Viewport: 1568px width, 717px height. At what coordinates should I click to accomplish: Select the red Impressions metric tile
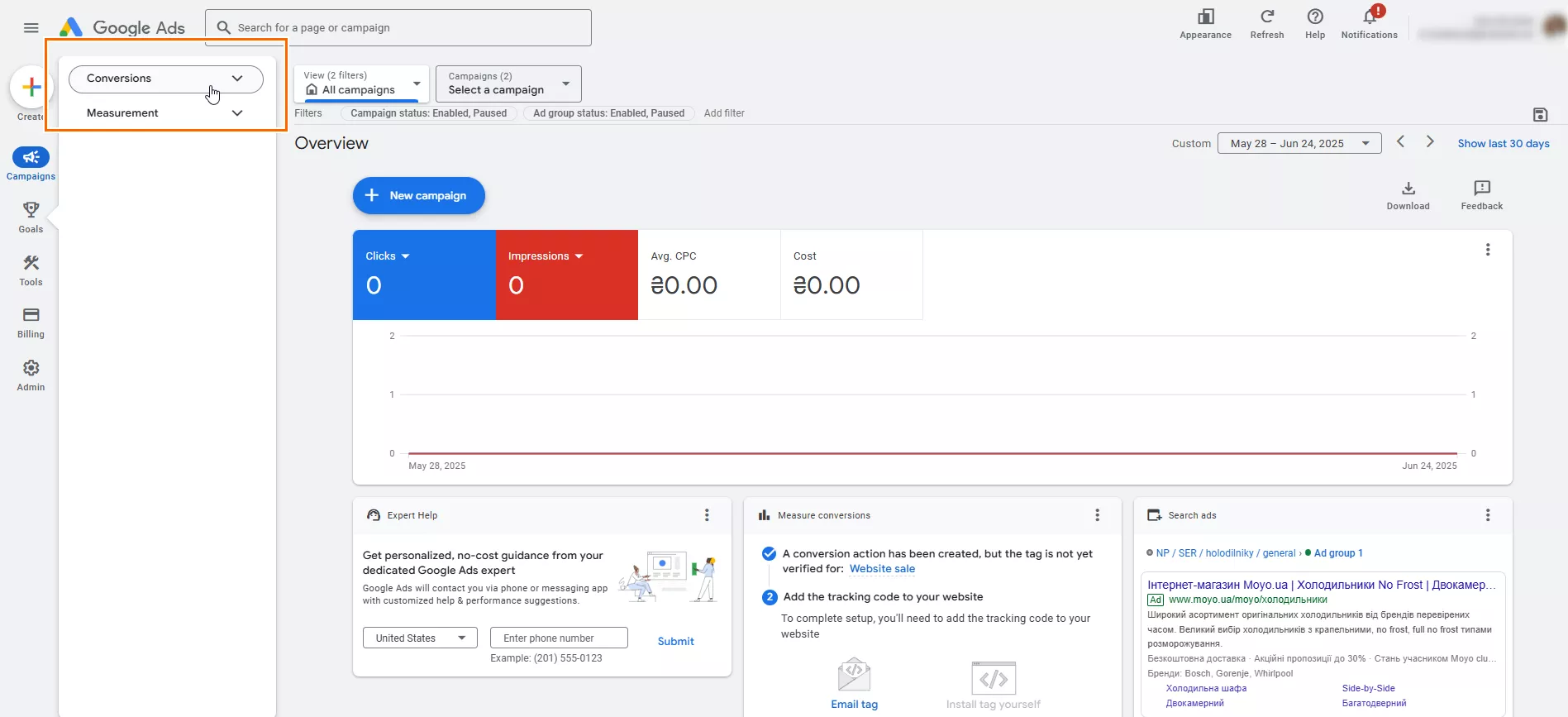566,275
